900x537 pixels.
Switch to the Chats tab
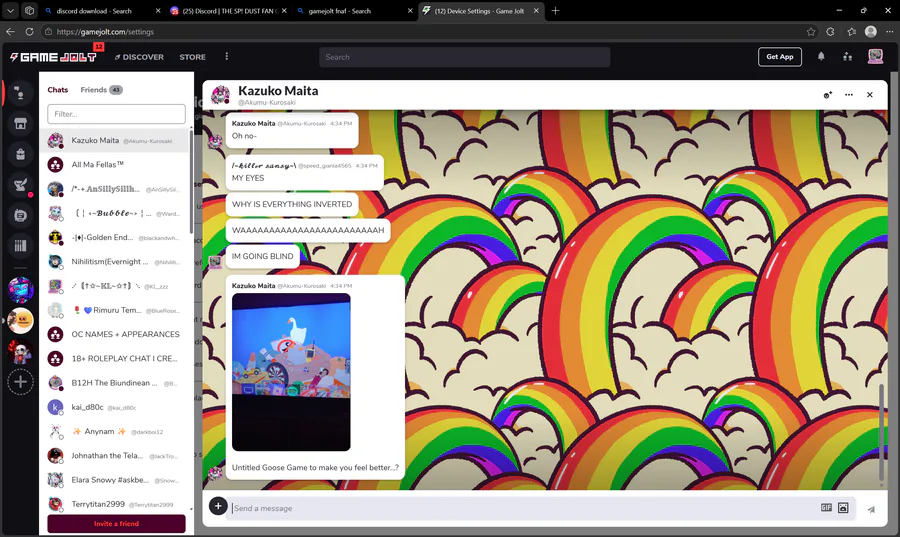point(57,90)
